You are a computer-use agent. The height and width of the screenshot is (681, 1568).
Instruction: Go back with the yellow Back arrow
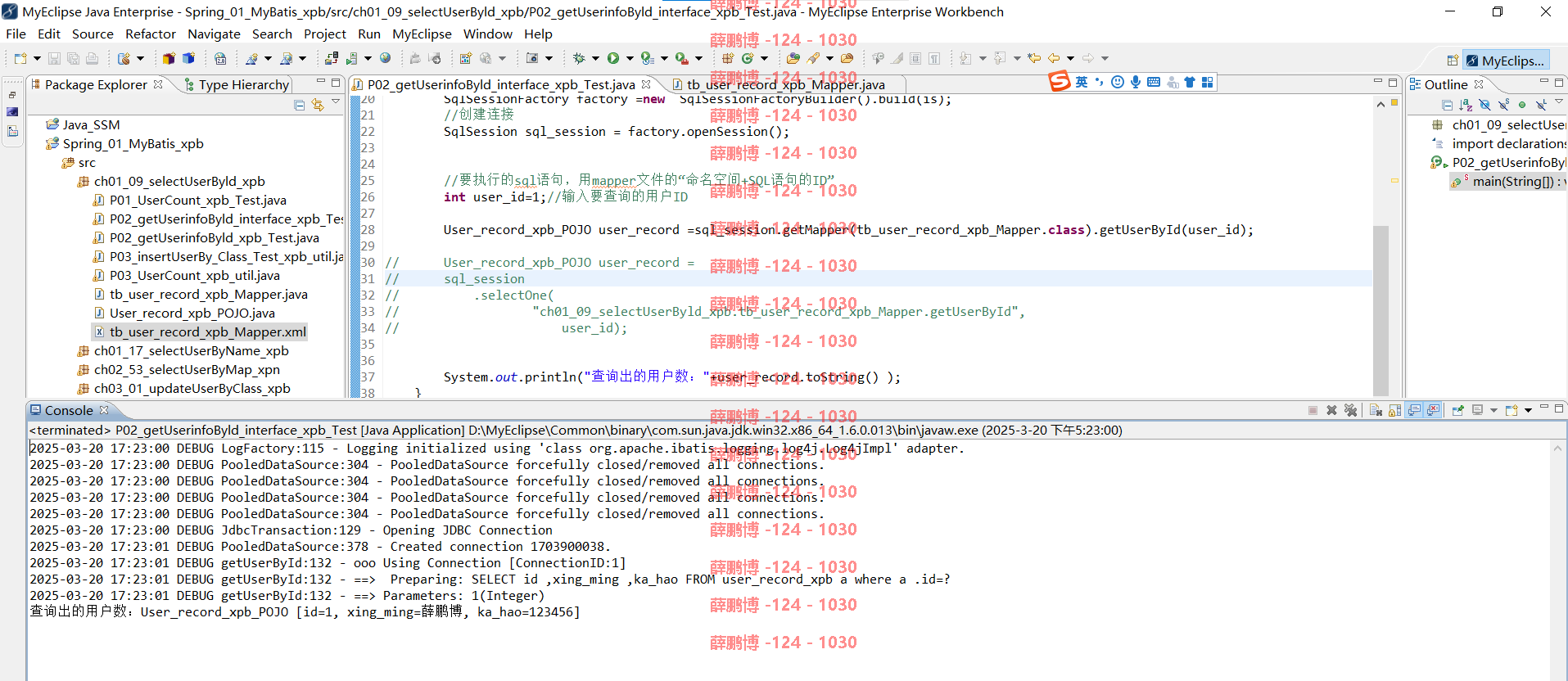(x=1054, y=58)
